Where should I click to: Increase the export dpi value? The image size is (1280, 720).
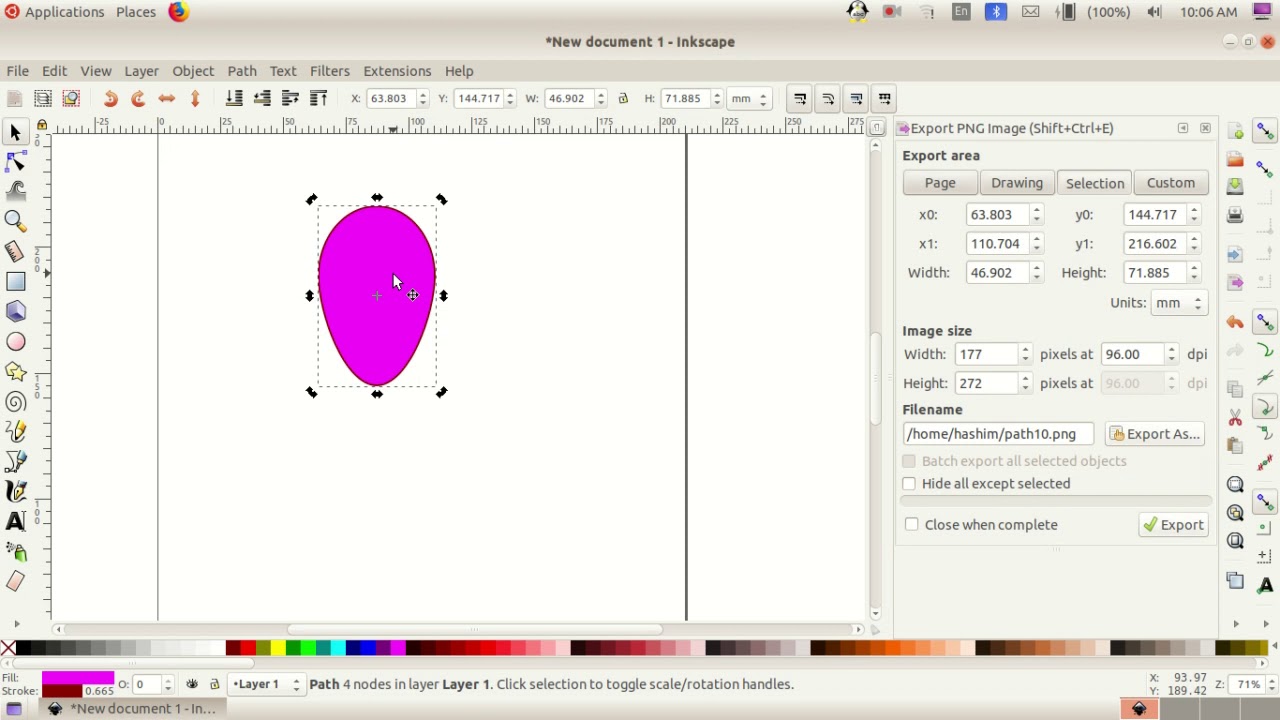1171,350
